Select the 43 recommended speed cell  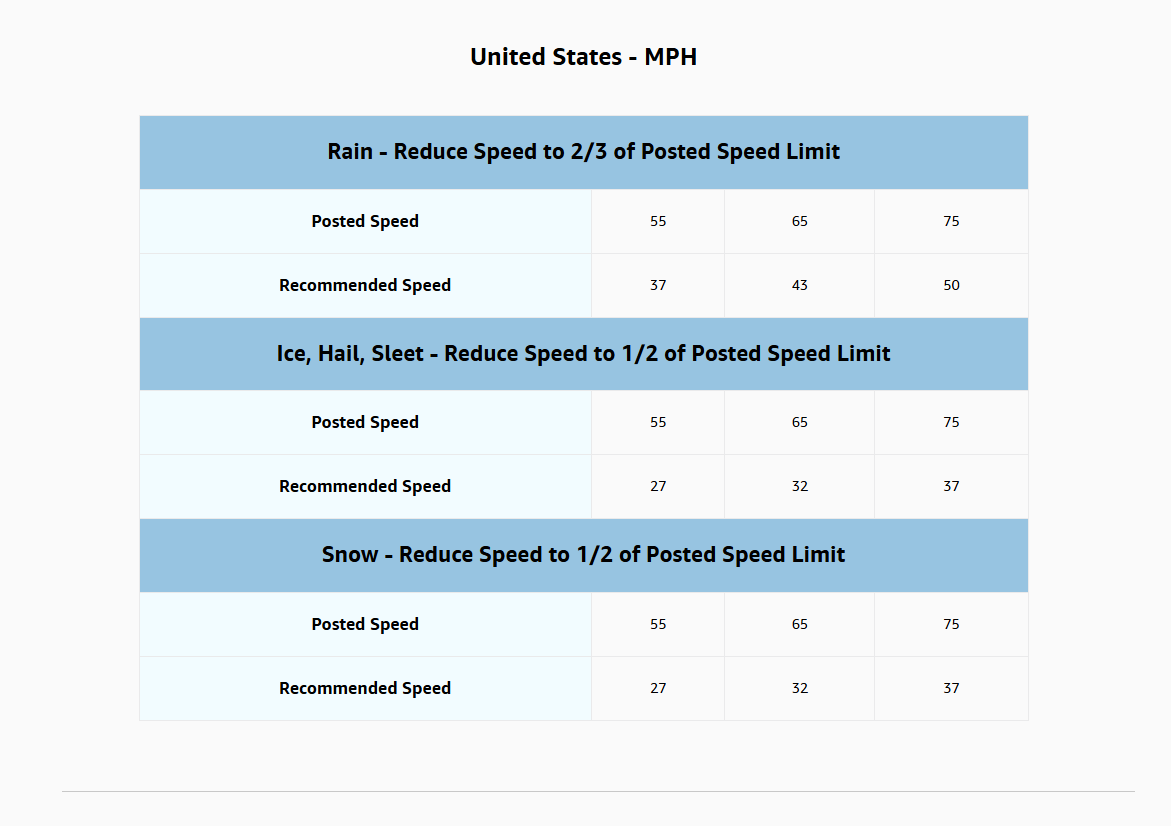(799, 285)
